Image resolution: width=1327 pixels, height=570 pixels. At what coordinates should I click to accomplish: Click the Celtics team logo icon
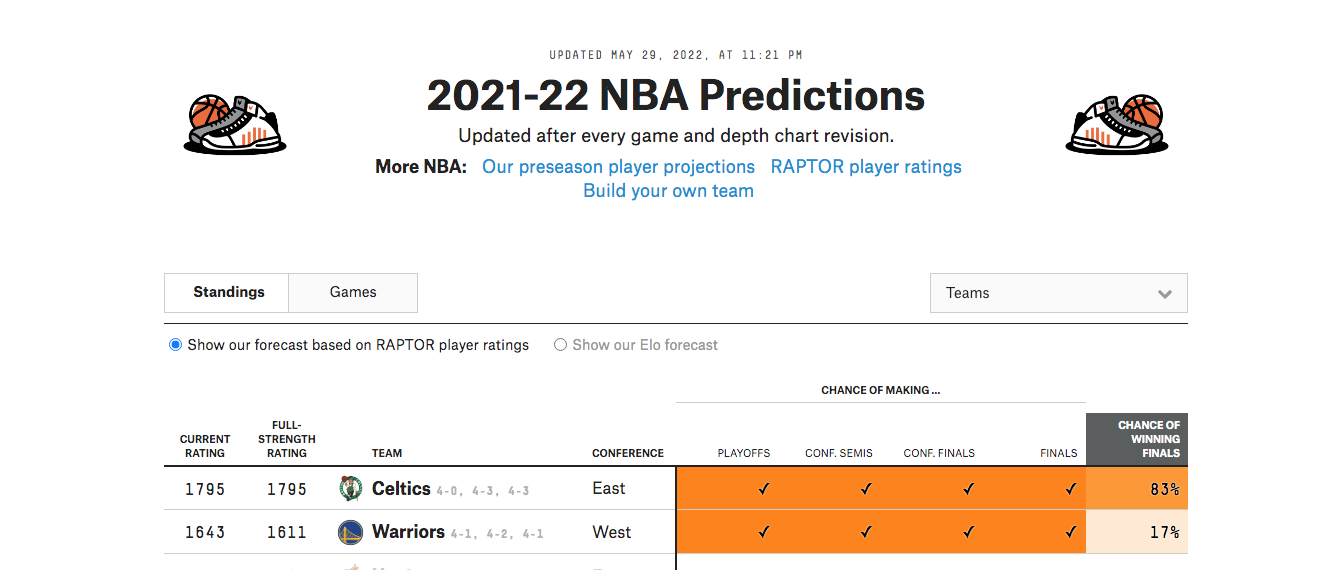click(350, 489)
